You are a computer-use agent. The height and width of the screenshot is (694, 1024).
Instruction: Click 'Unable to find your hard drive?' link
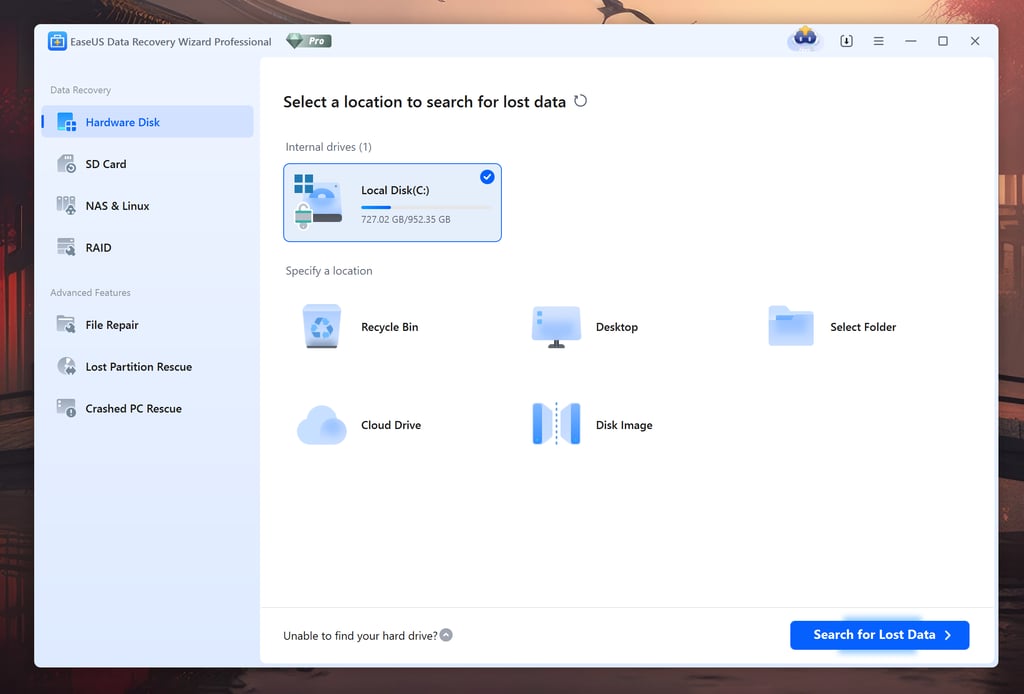click(x=360, y=635)
